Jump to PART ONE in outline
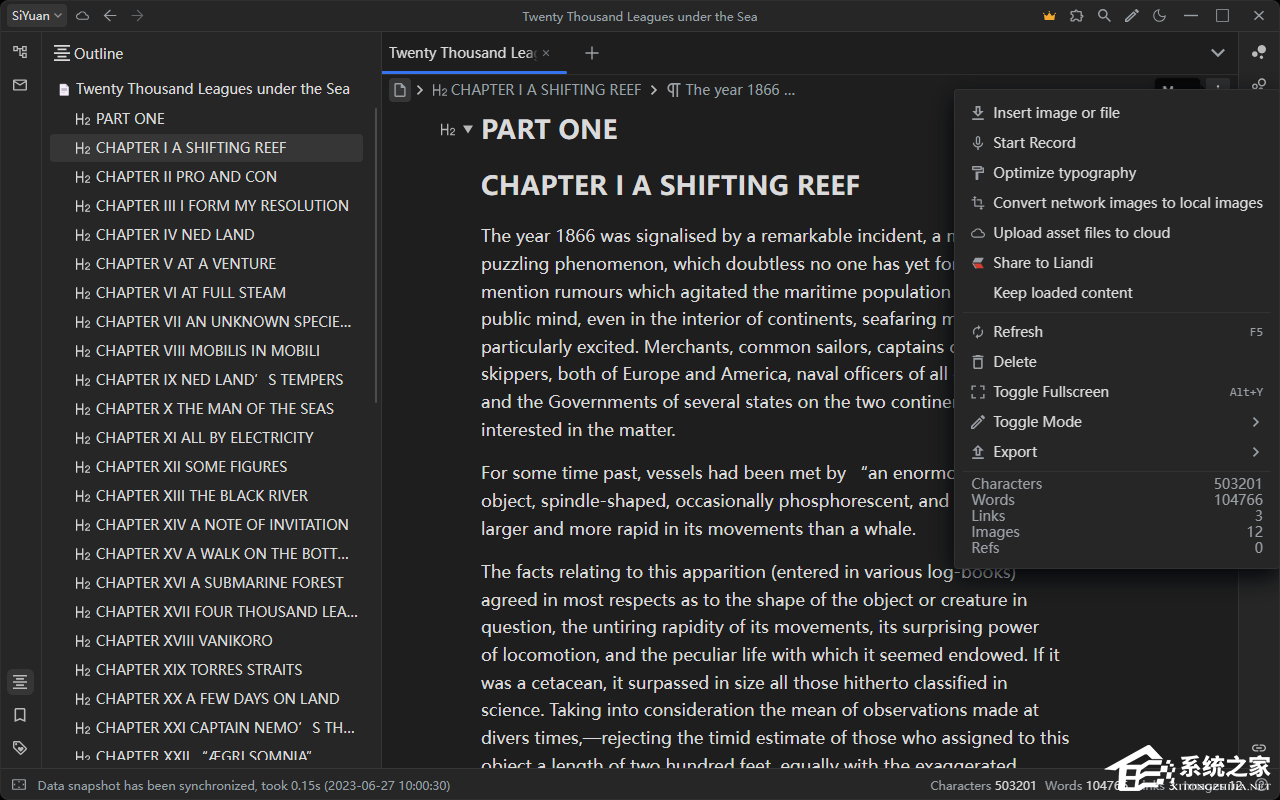Image resolution: width=1280 pixels, height=800 pixels. tap(206, 118)
